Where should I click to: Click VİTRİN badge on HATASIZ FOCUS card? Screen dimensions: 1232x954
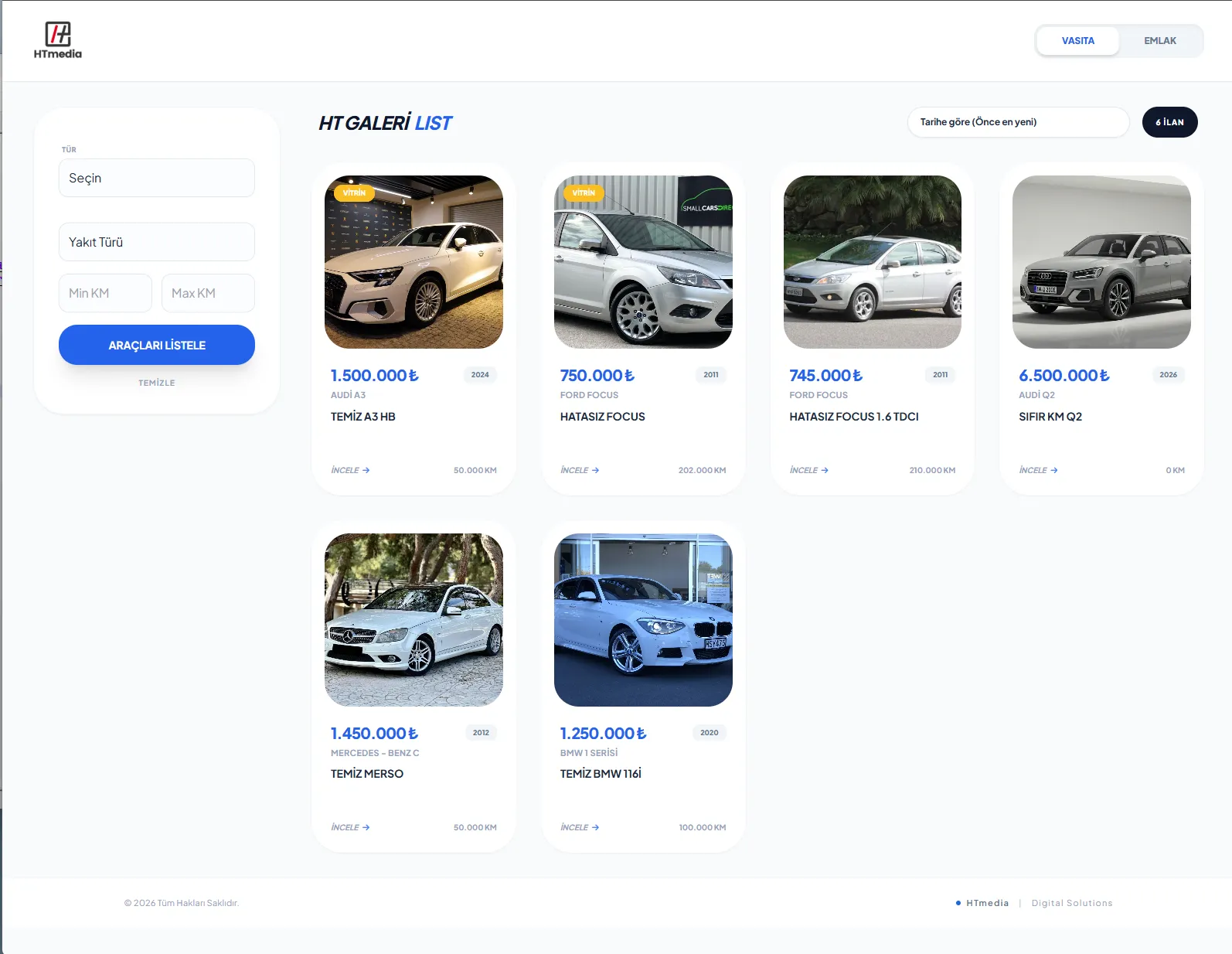click(x=584, y=193)
